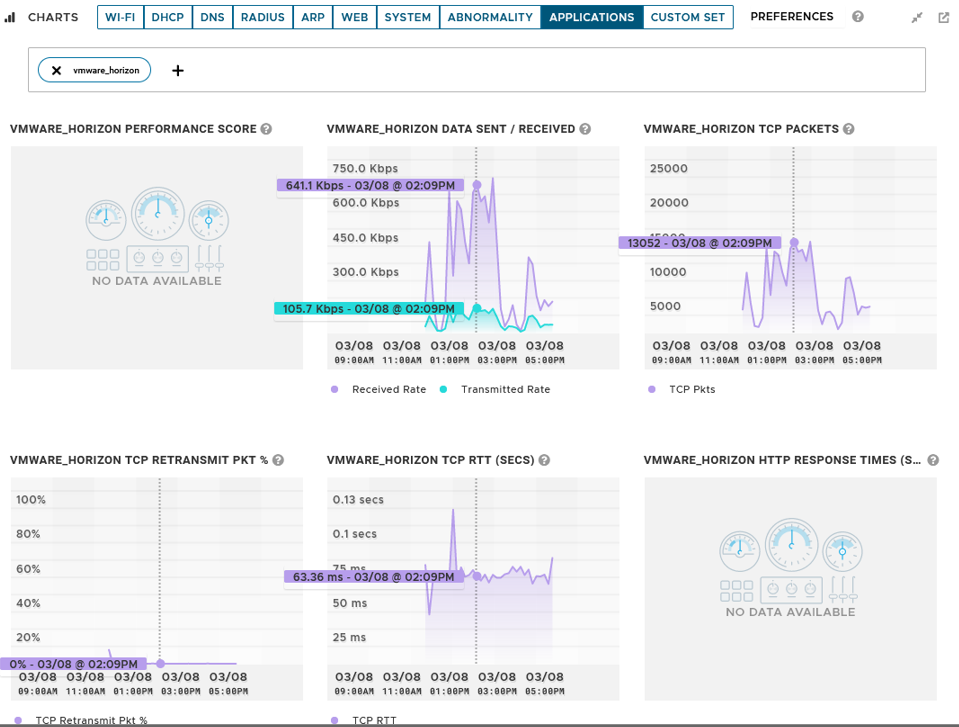Click the Data Sent / Received chart title
The width and height of the screenshot is (959, 727).
pyautogui.click(x=451, y=129)
